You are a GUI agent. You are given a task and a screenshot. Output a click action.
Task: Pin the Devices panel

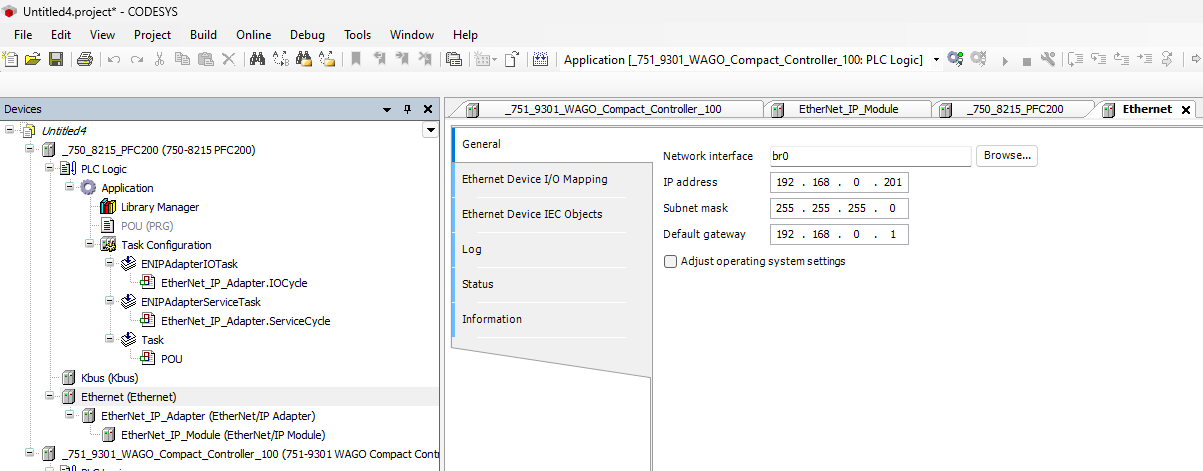[x=407, y=109]
